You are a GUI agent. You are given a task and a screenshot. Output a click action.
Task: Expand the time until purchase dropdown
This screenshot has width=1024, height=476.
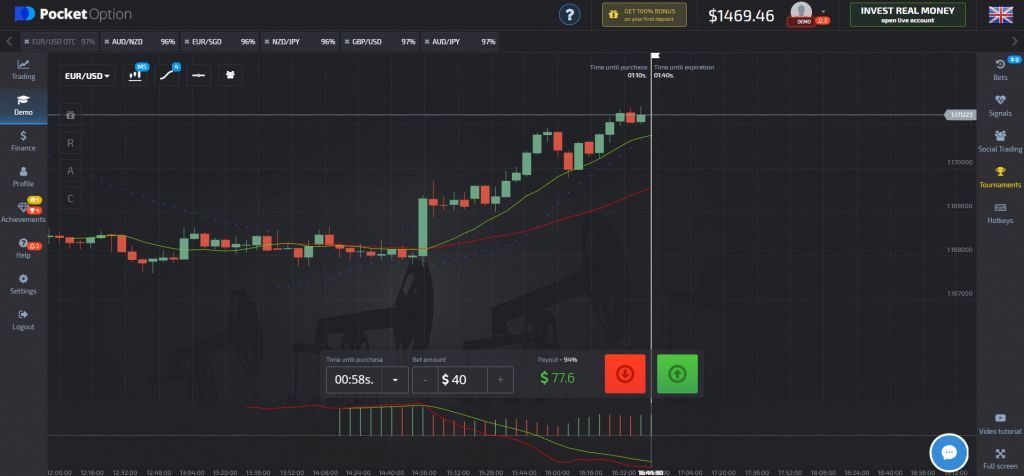(395, 380)
